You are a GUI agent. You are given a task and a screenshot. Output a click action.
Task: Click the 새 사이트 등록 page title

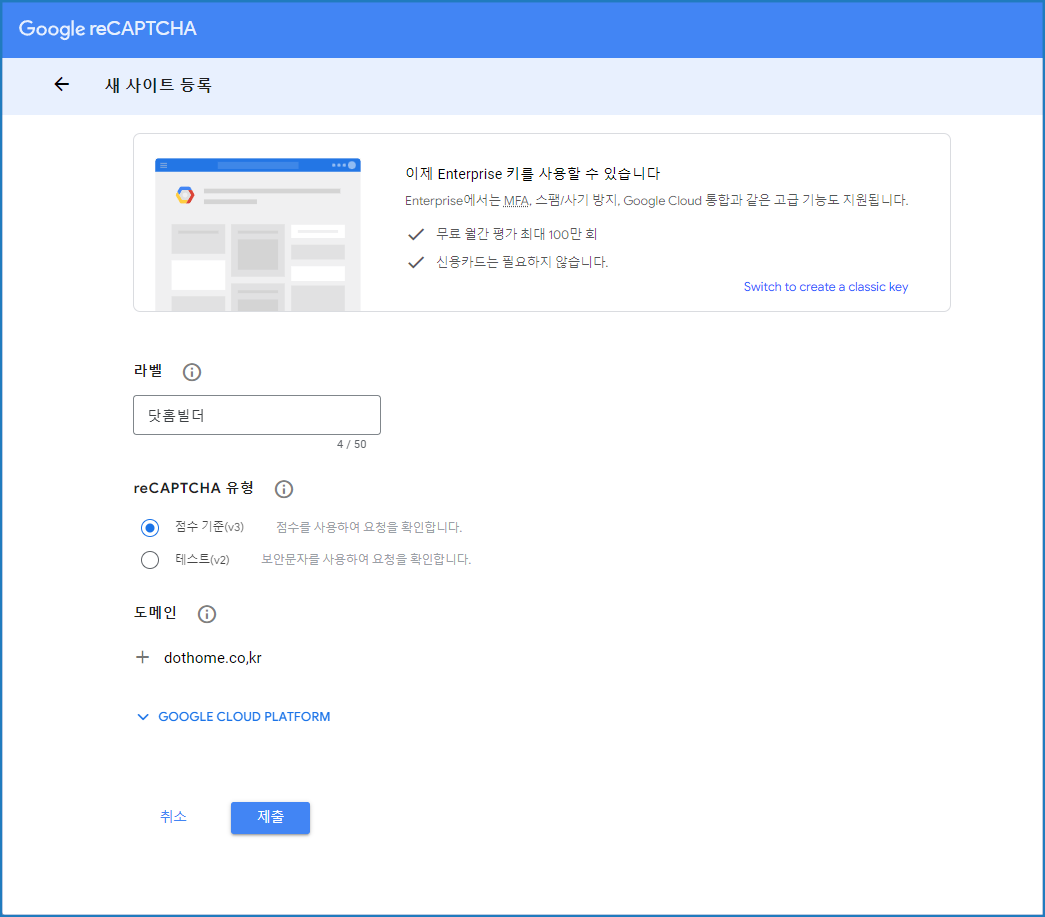[158, 85]
